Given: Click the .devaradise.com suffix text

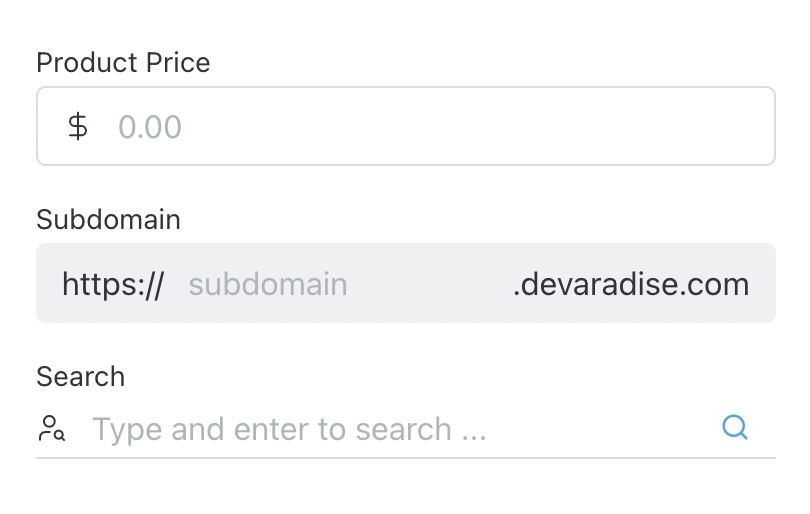Looking at the screenshot, I should click(x=630, y=284).
